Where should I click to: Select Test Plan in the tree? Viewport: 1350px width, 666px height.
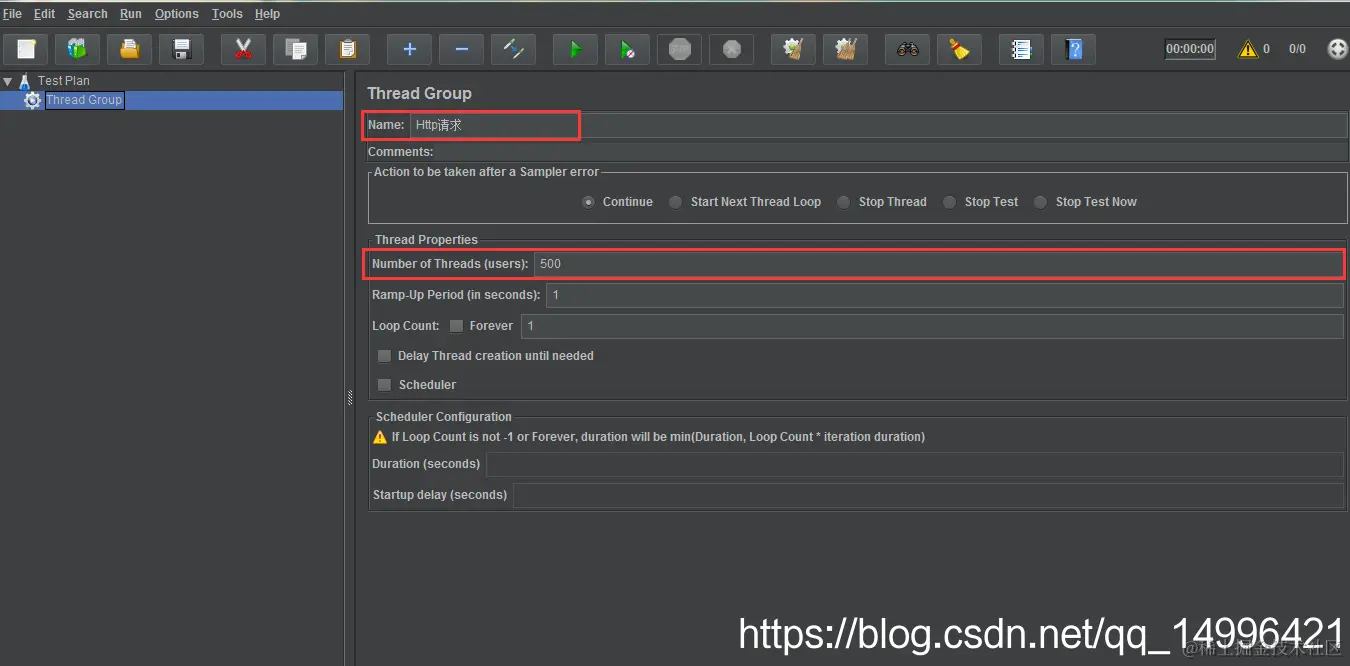click(64, 81)
